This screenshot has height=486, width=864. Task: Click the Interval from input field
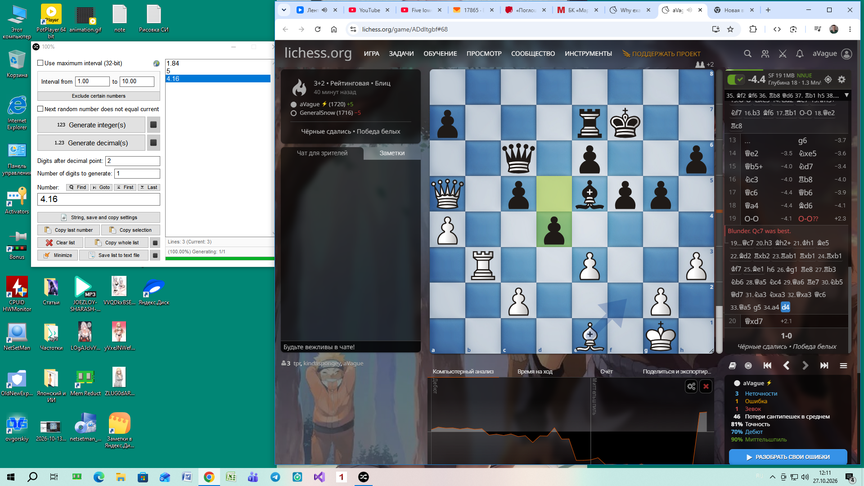(92, 82)
